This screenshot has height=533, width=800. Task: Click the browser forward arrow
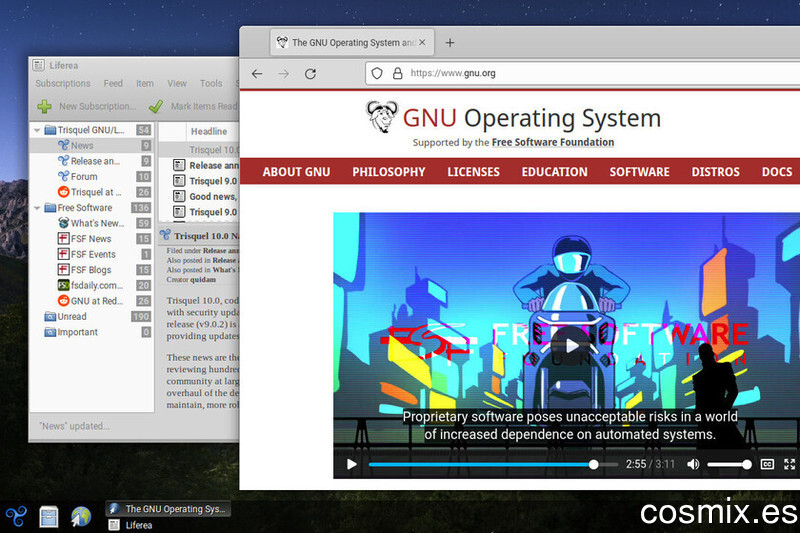pos(284,73)
